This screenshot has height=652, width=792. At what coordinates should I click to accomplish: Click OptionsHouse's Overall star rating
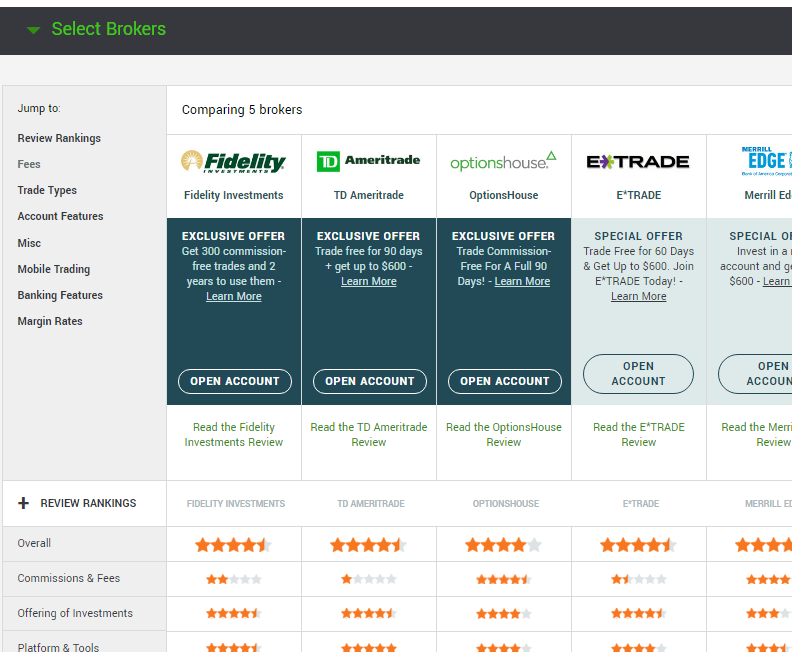(x=504, y=545)
